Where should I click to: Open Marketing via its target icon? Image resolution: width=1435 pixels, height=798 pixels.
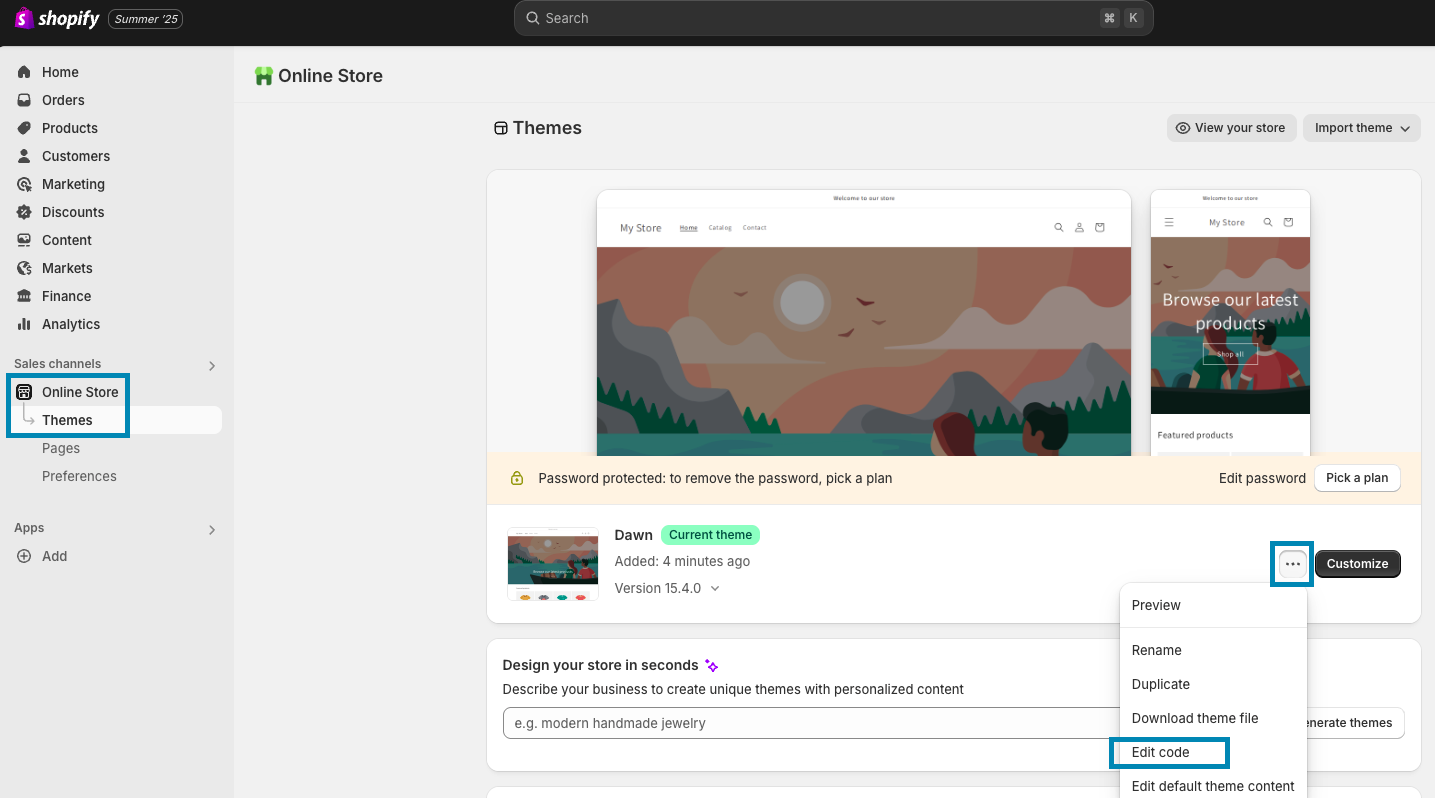(x=24, y=184)
